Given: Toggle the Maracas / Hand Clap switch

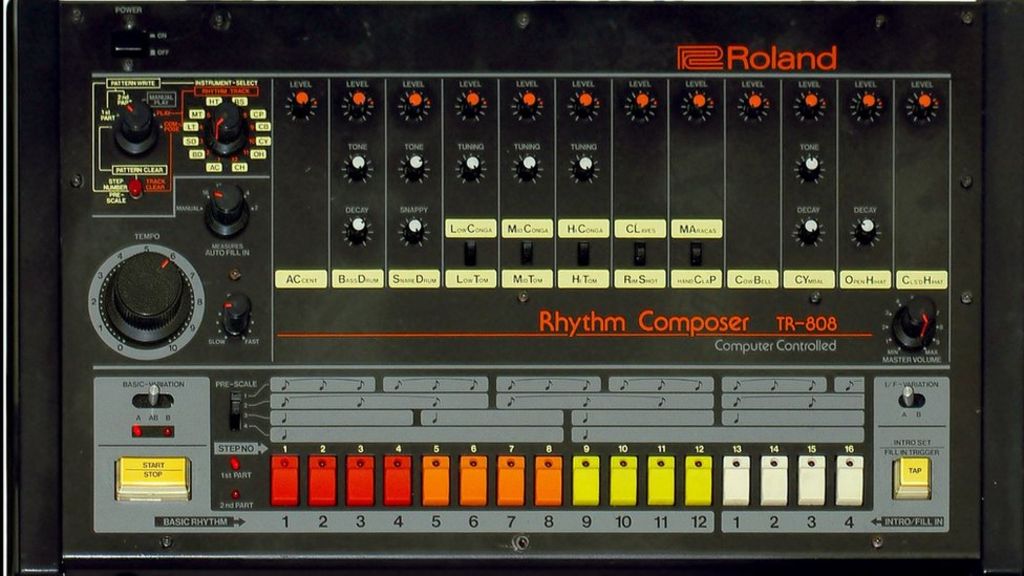Looking at the screenshot, I should tap(696, 253).
